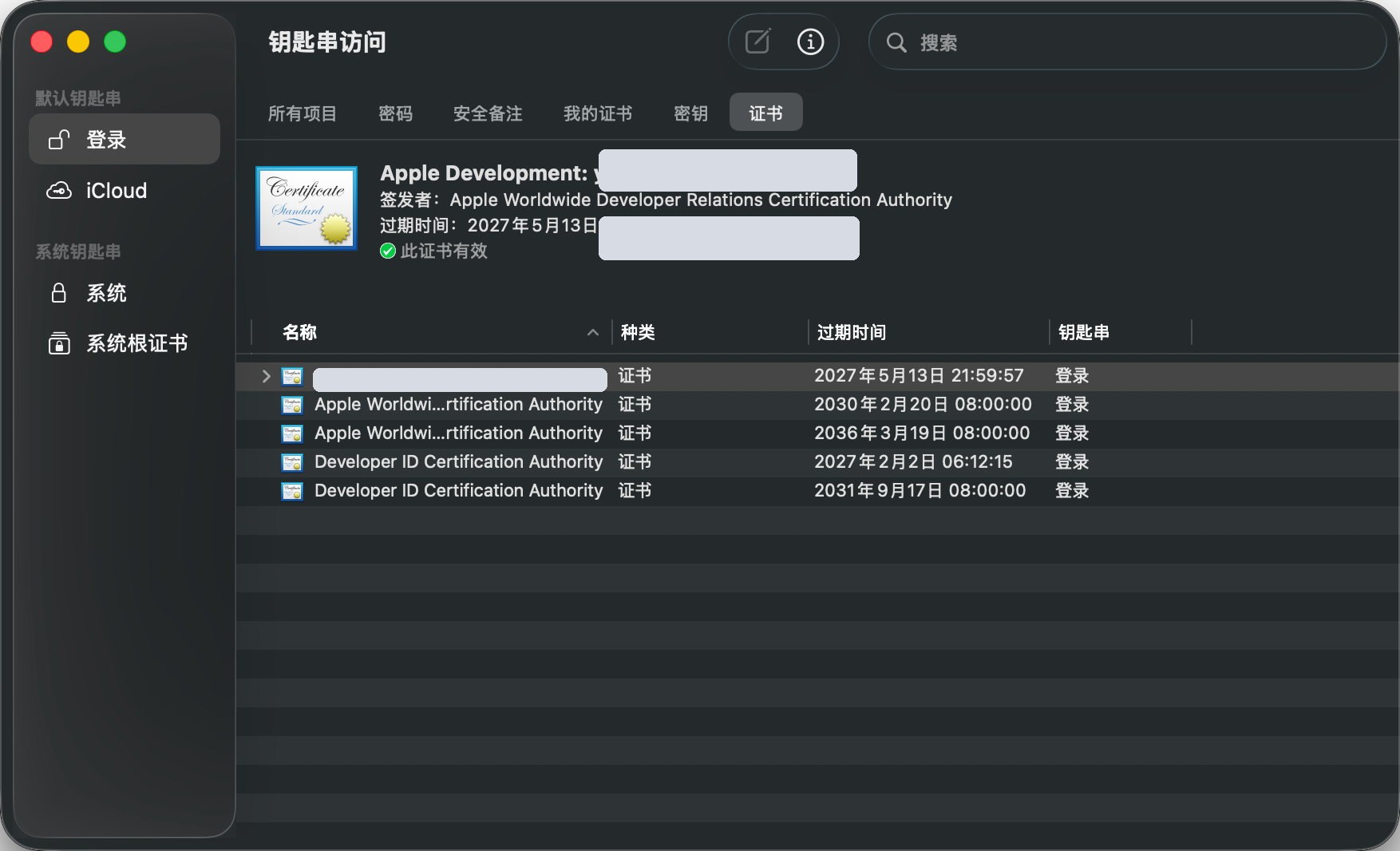The width and height of the screenshot is (1400, 851).
Task: Click certificate icon of row expiring 2036年3月19日
Action: [292, 433]
